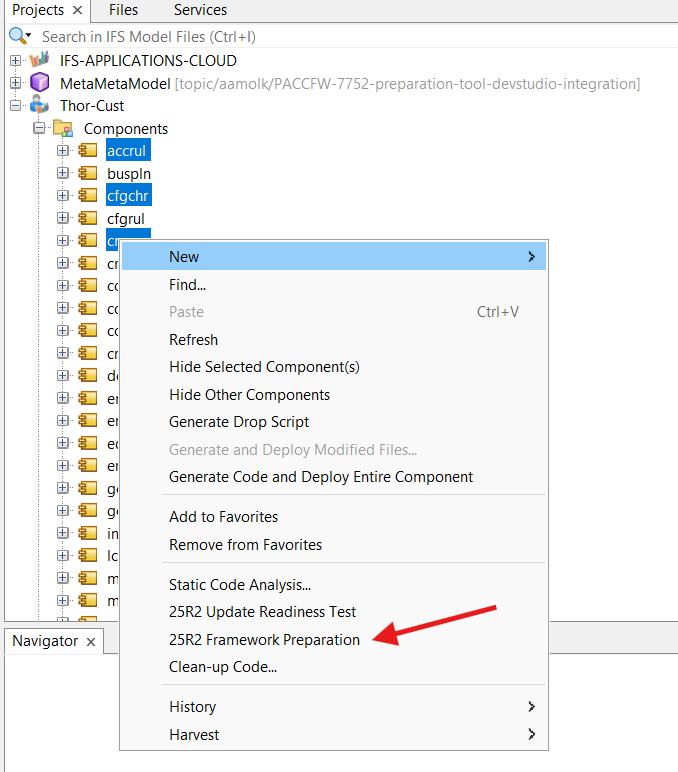Expand the IFS-APPLICATIONS-CLOUD tree node
The image size is (678, 772).
coord(15,61)
